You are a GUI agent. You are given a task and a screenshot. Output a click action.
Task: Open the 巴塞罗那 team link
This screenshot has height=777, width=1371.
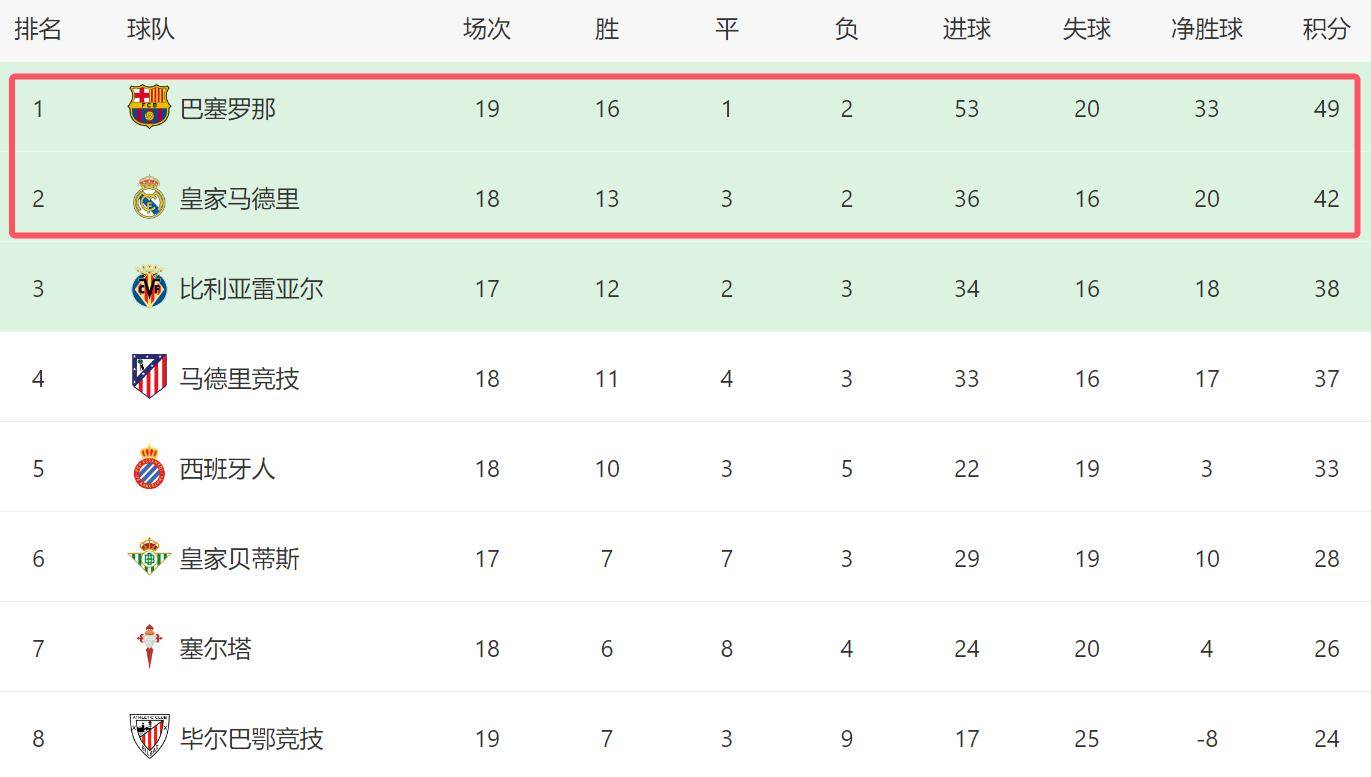228,108
